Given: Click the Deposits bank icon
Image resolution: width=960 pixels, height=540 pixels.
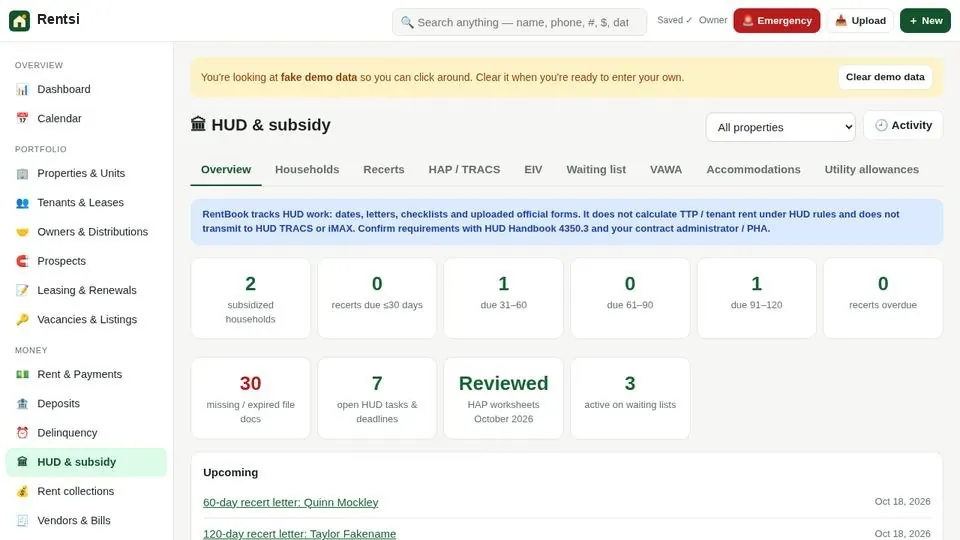Looking at the screenshot, I should 22,403.
